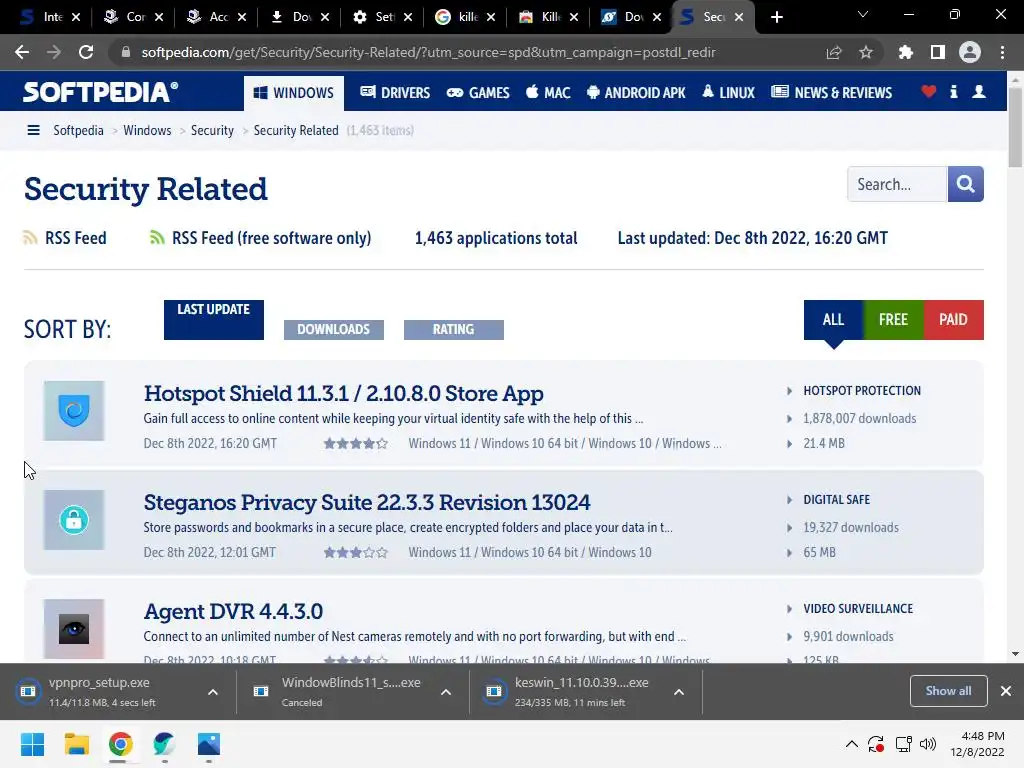Image resolution: width=1024 pixels, height=768 pixels.
Task: Click Show all downloads button
Action: 948,691
